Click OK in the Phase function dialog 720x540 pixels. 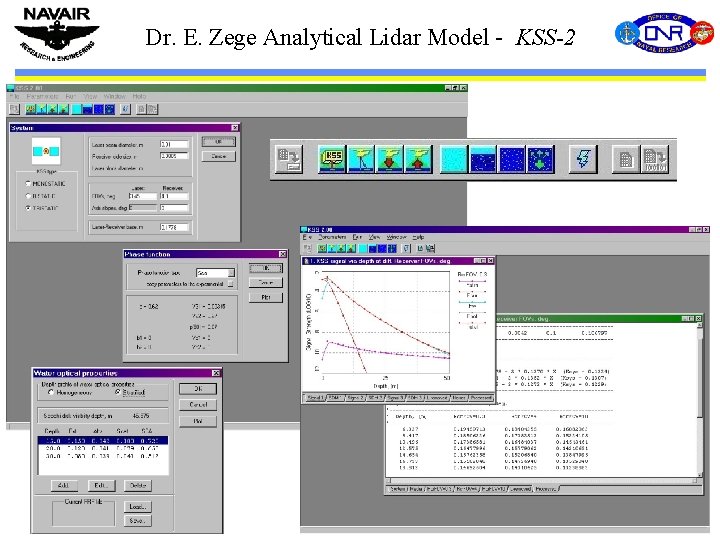(266, 268)
